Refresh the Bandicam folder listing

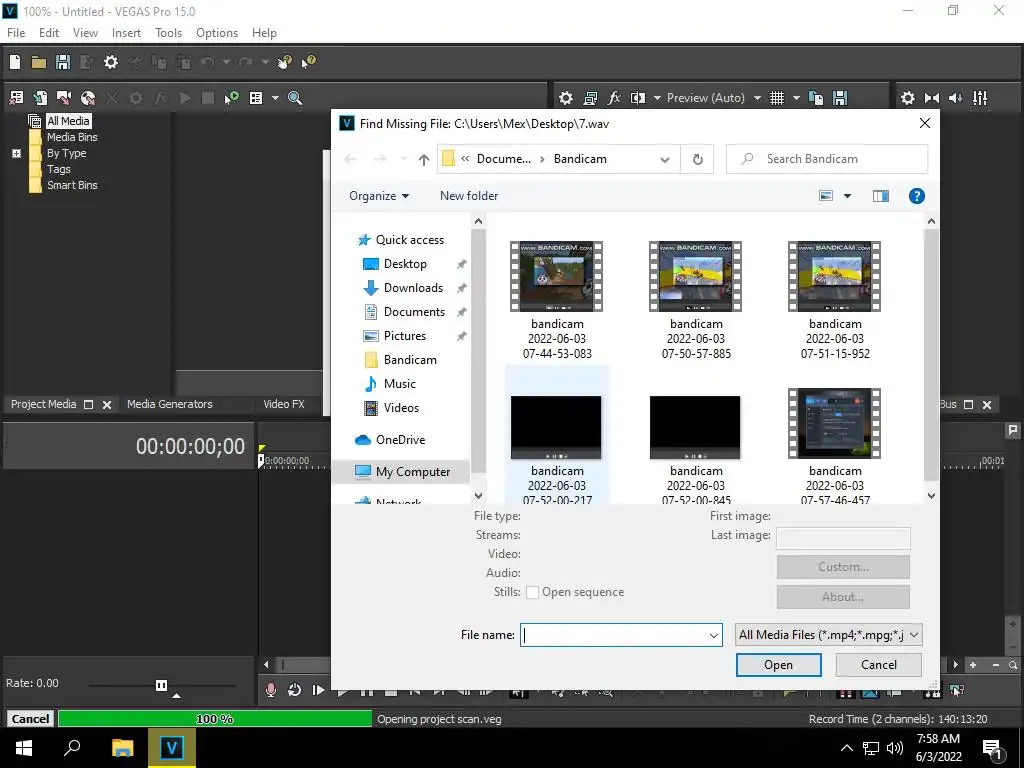point(697,159)
